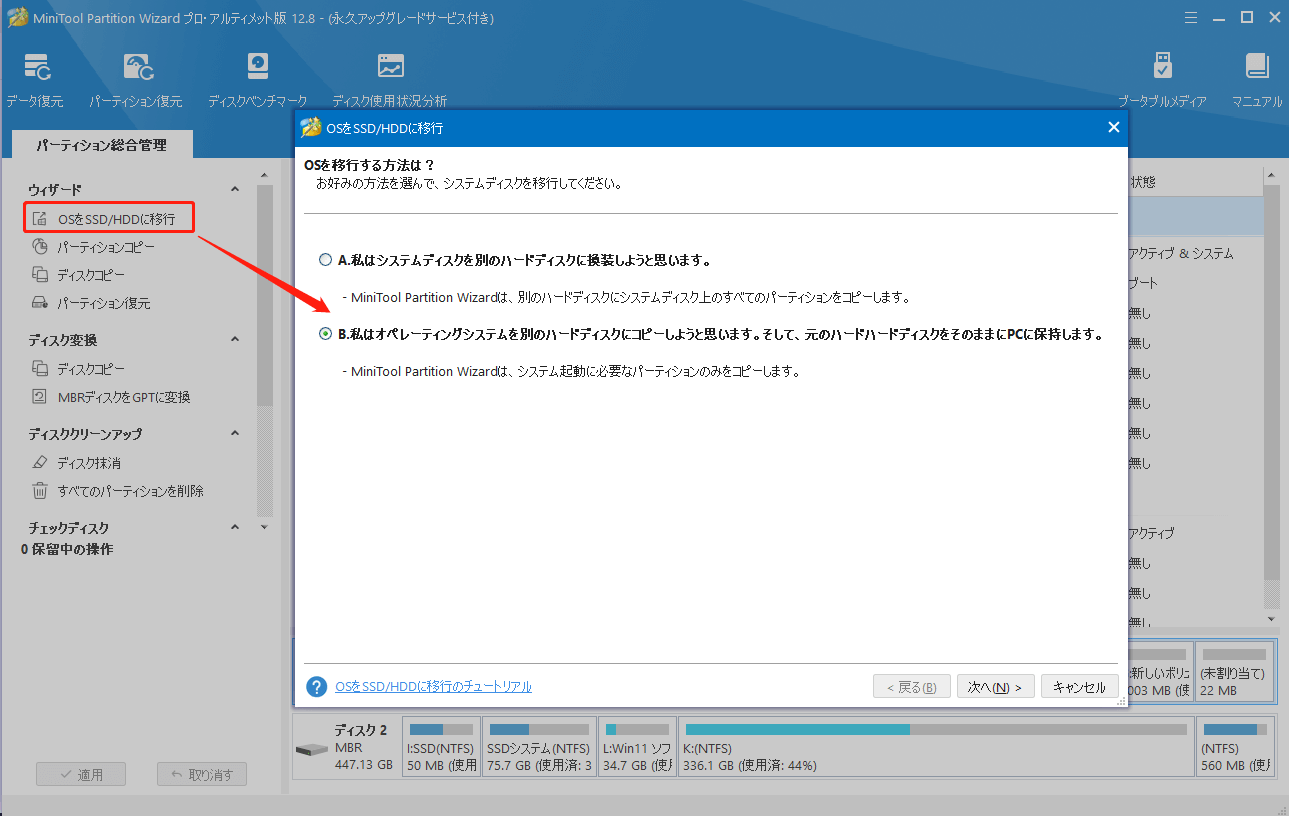
Task: Open the パーティション復元 toolbar icon
Action: pyautogui.click(x=138, y=67)
